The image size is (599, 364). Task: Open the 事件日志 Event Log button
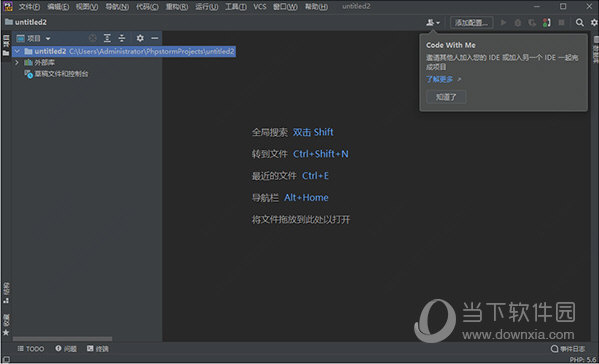568,349
